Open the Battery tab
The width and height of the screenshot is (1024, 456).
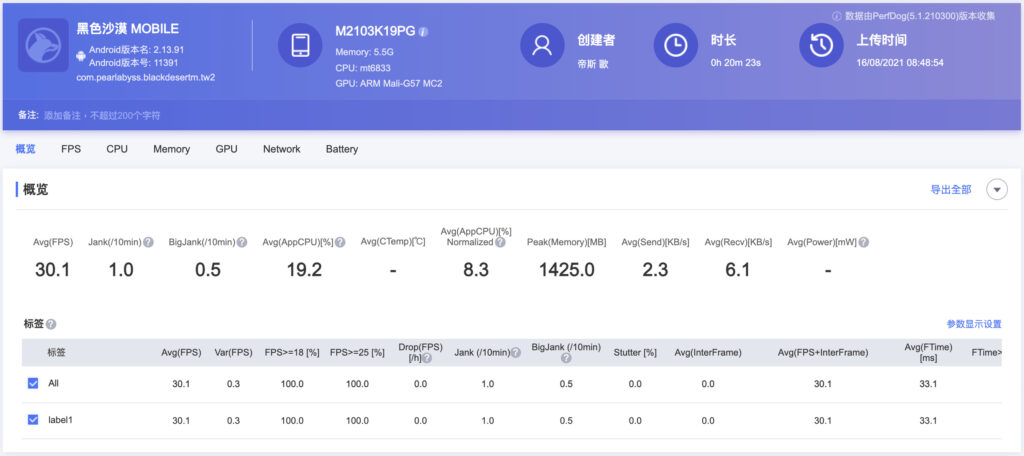click(x=342, y=149)
